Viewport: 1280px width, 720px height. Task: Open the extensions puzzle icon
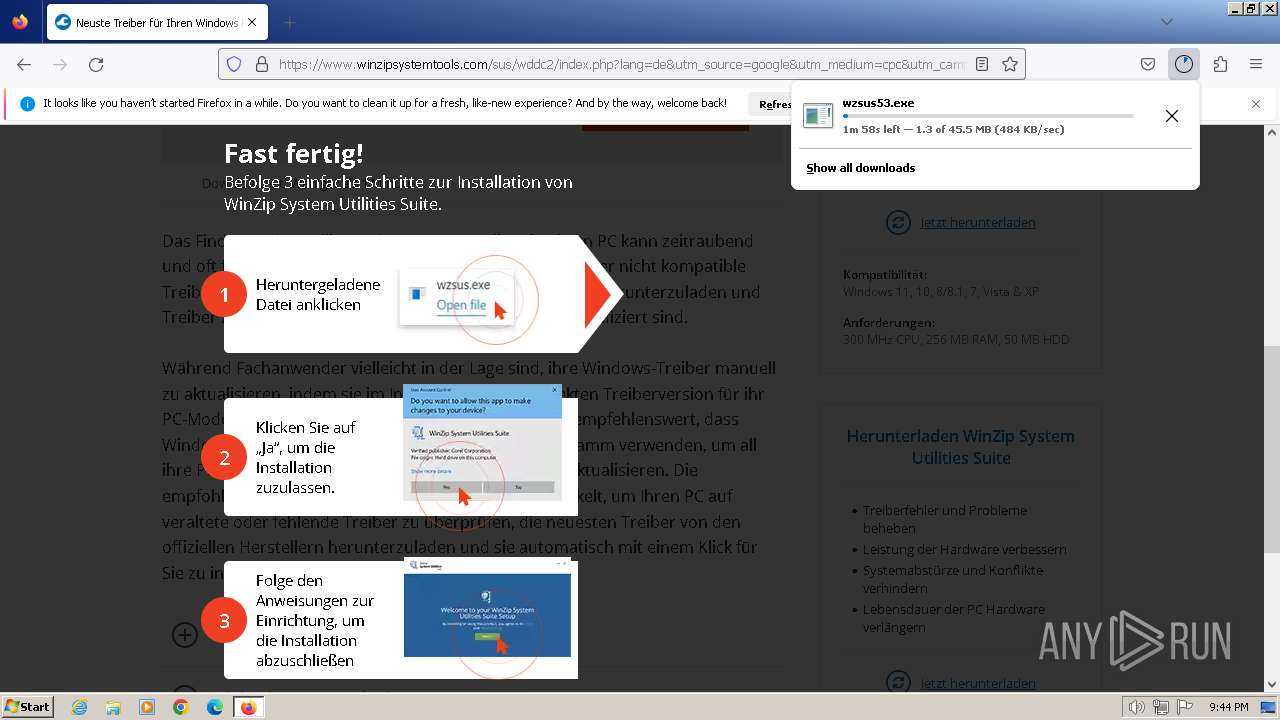click(x=1220, y=64)
